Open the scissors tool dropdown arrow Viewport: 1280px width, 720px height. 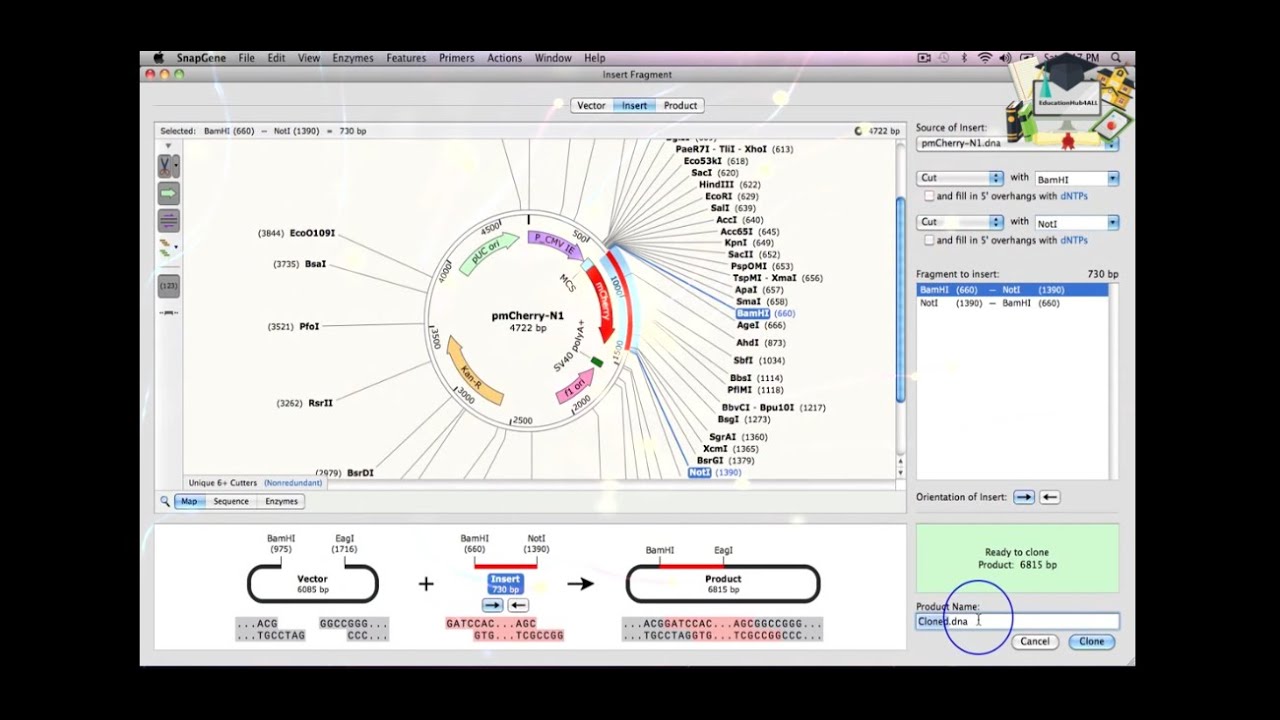click(x=177, y=166)
